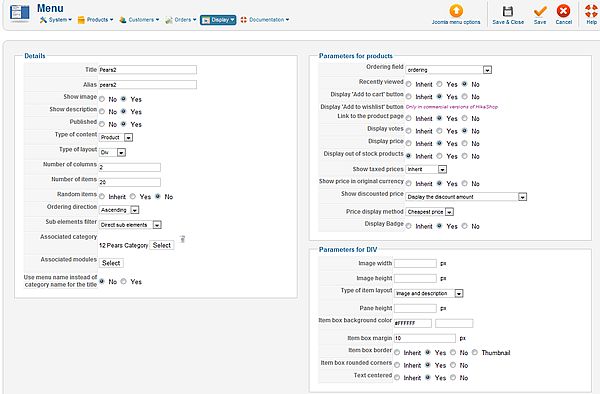Set Display 'Add to cart' button to No
This screenshot has height=394, width=600.
[x=465, y=97]
